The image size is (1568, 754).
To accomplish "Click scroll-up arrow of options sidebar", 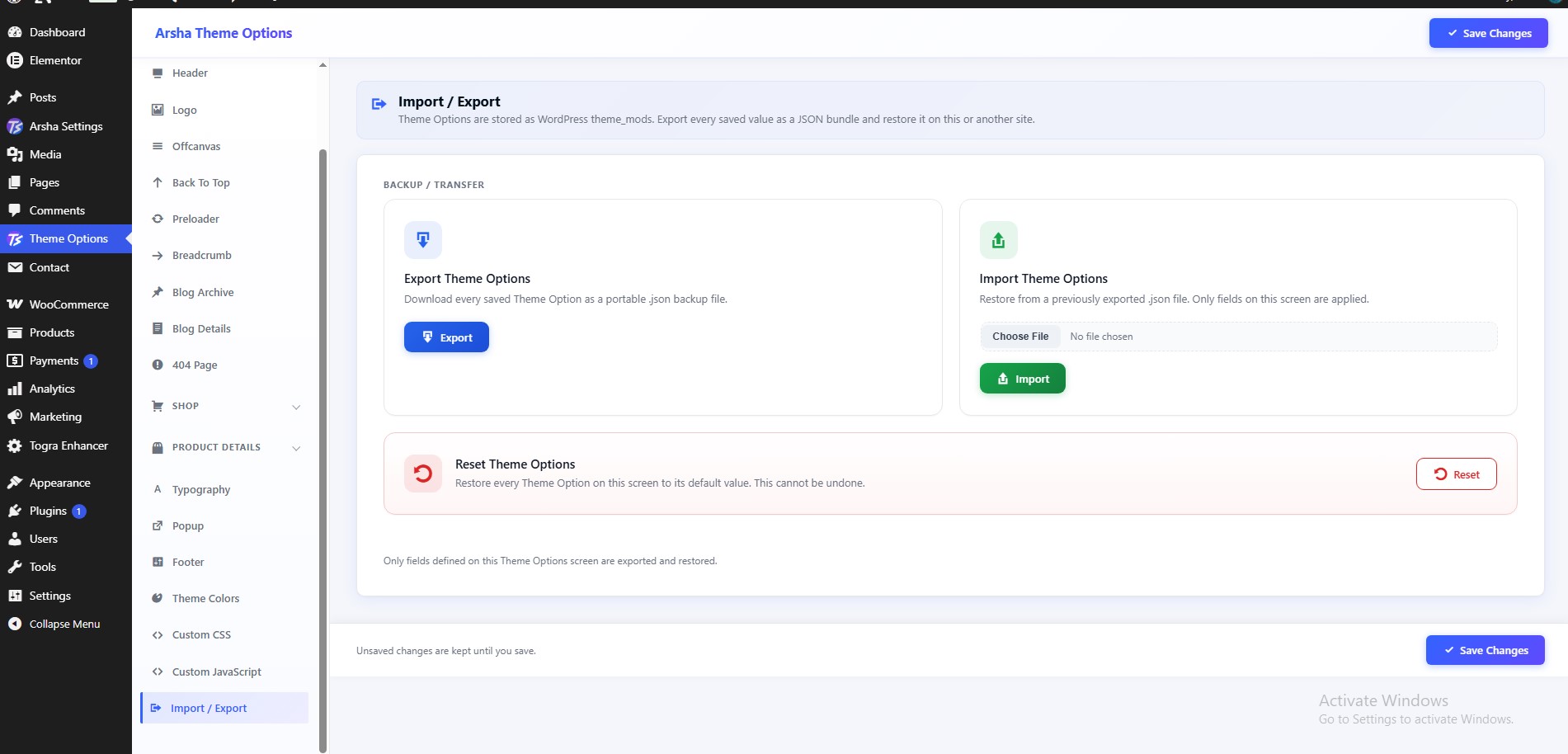I will pos(323,64).
